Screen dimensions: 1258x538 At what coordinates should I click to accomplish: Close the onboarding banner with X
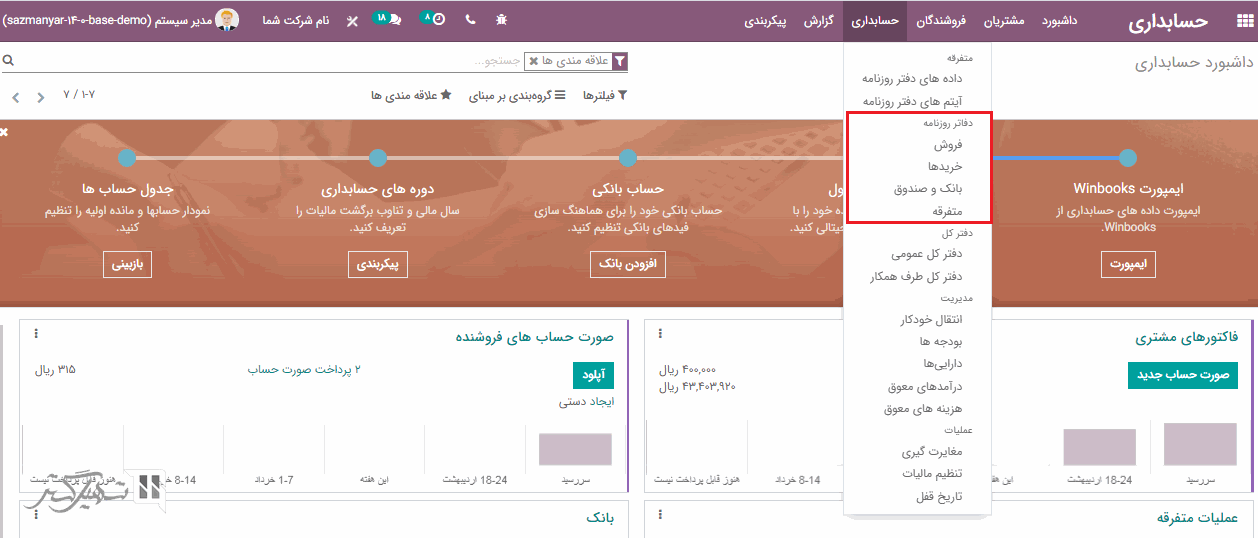click(5, 132)
